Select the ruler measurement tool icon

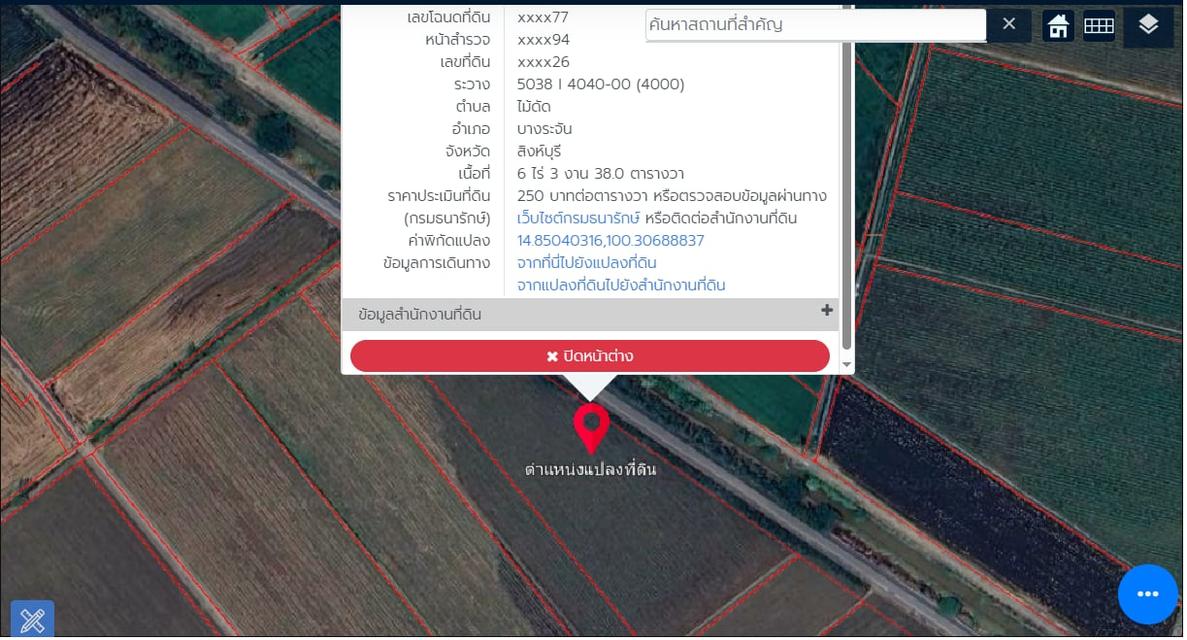point(32,621)
